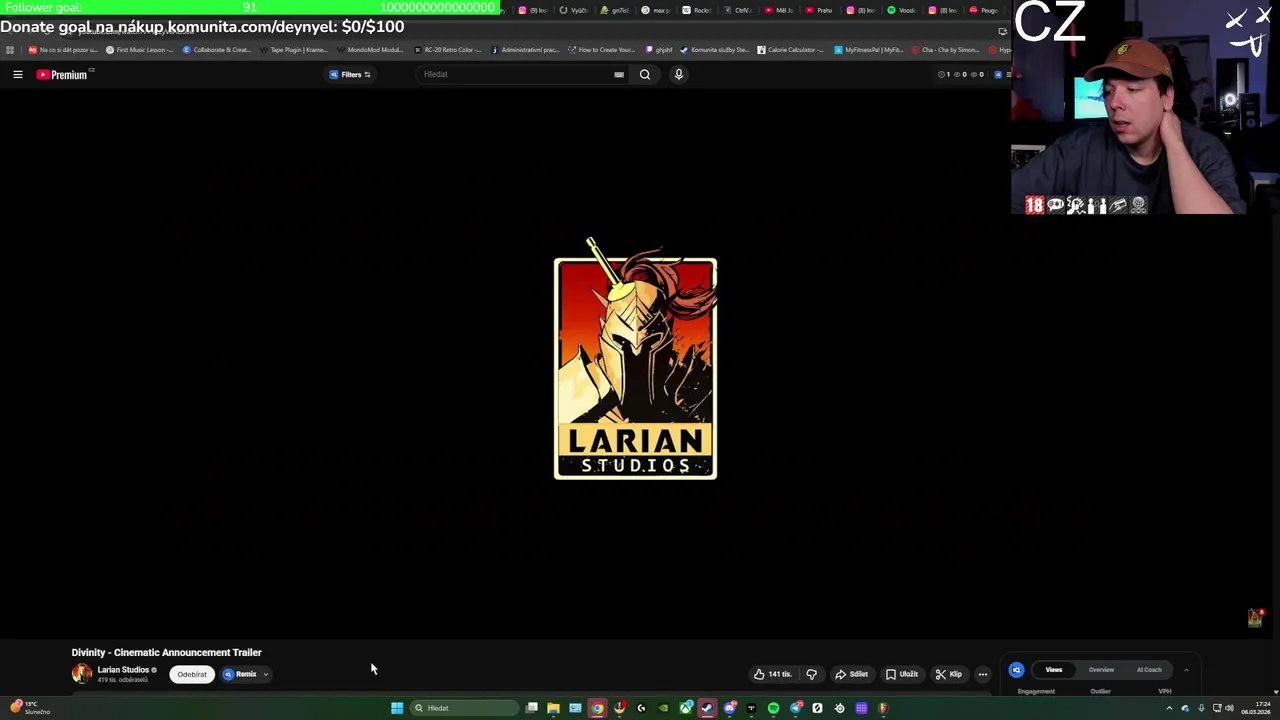
Task: Open the NVIDIA app from taskbar
Action: 663,708
